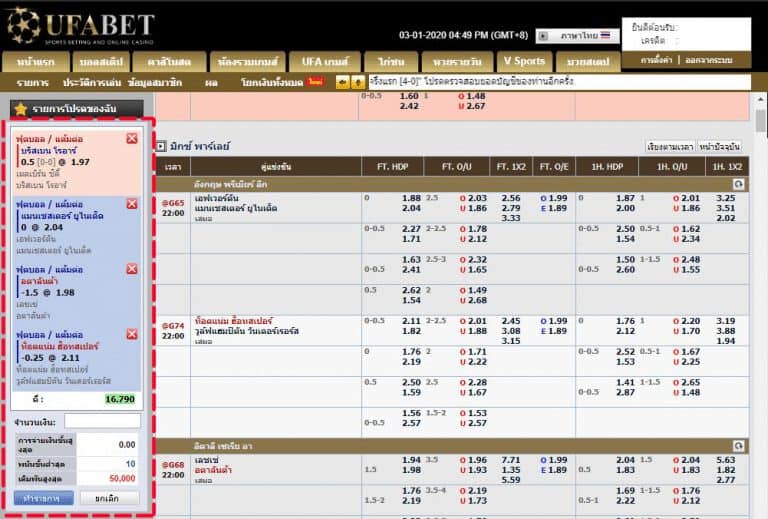Open the ประวัติการเล่น play history menu
Screen dimensions: 768x519
(x=92, y=83)
